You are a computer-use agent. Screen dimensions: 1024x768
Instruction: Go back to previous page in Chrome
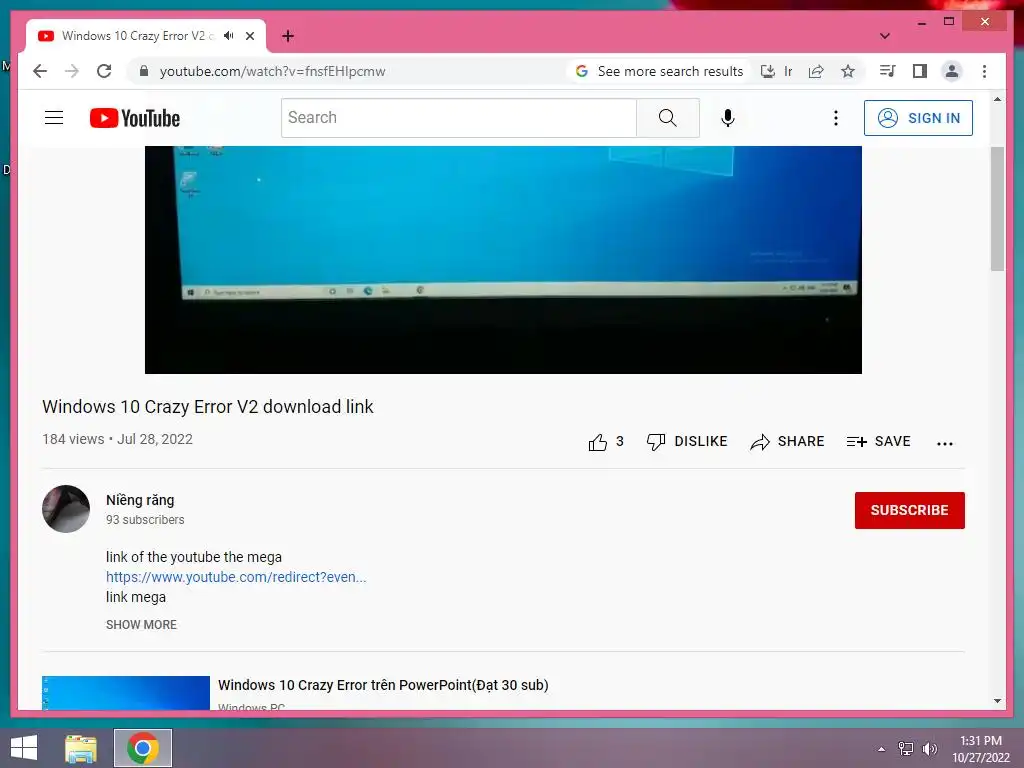40,71
